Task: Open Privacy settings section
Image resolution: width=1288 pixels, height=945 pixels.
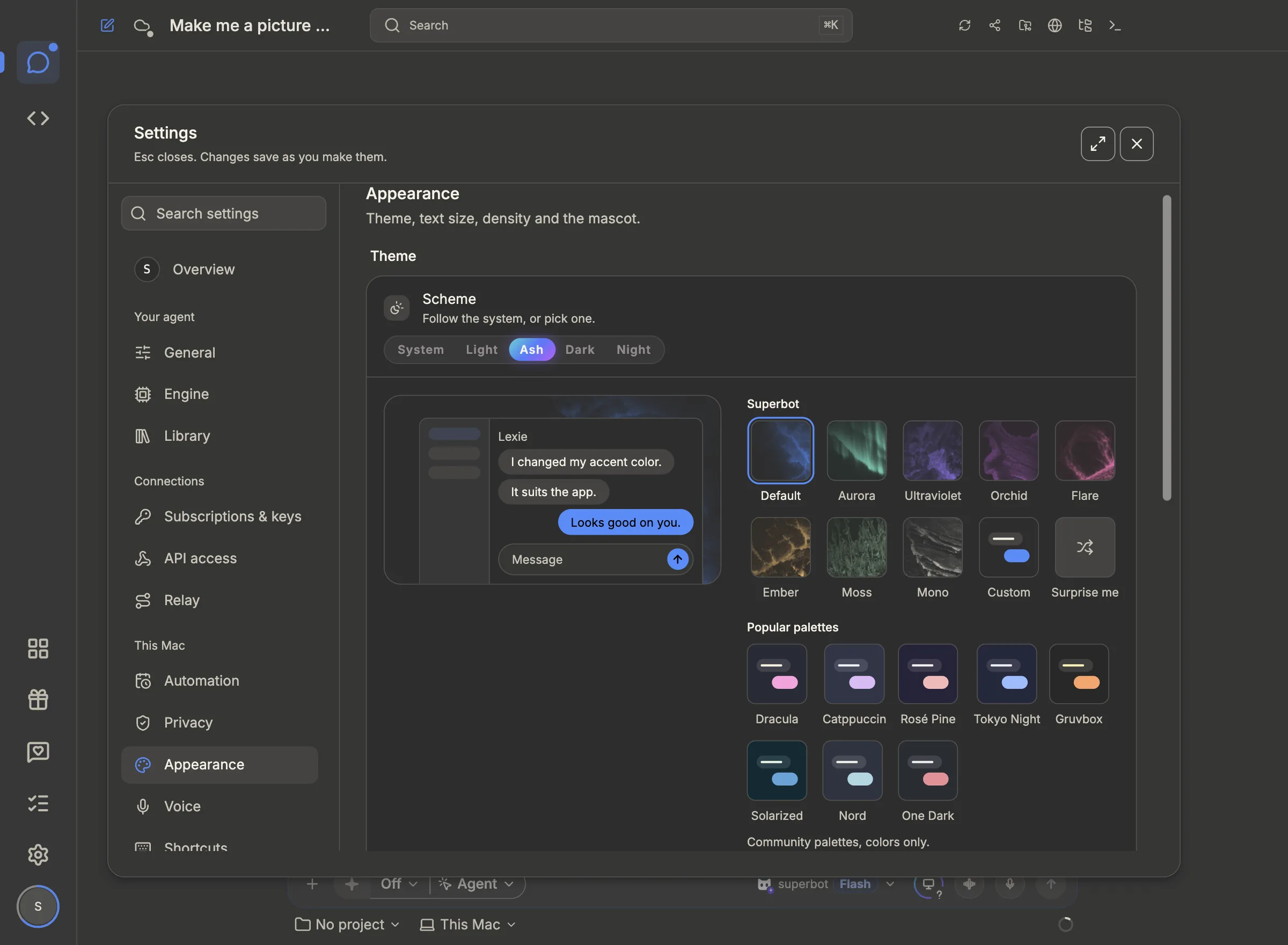Action: coord(219,723)
